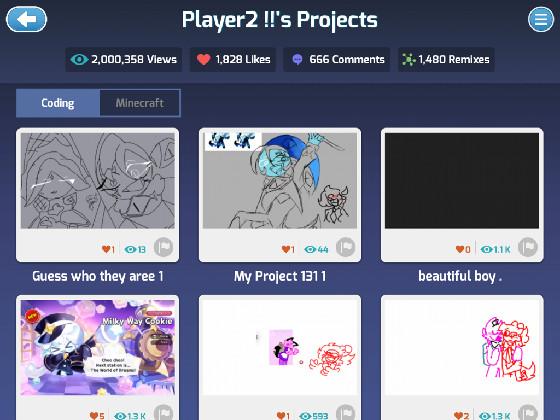Open the Milky Way Cookie project thumbnail
This screenshot has width=560, height=420.
(x=98, y=348)
